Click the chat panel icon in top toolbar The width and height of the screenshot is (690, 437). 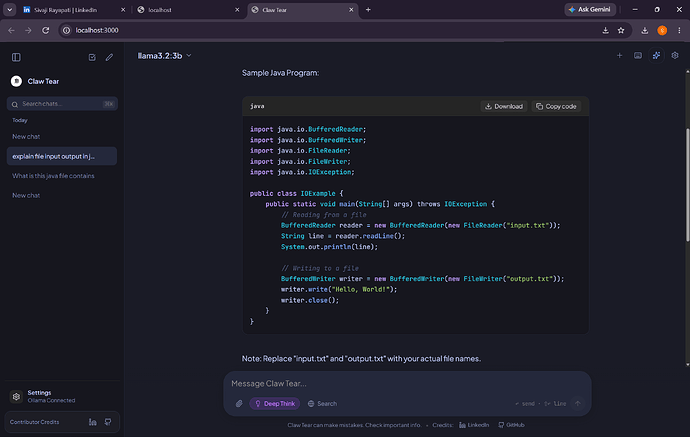638,55
